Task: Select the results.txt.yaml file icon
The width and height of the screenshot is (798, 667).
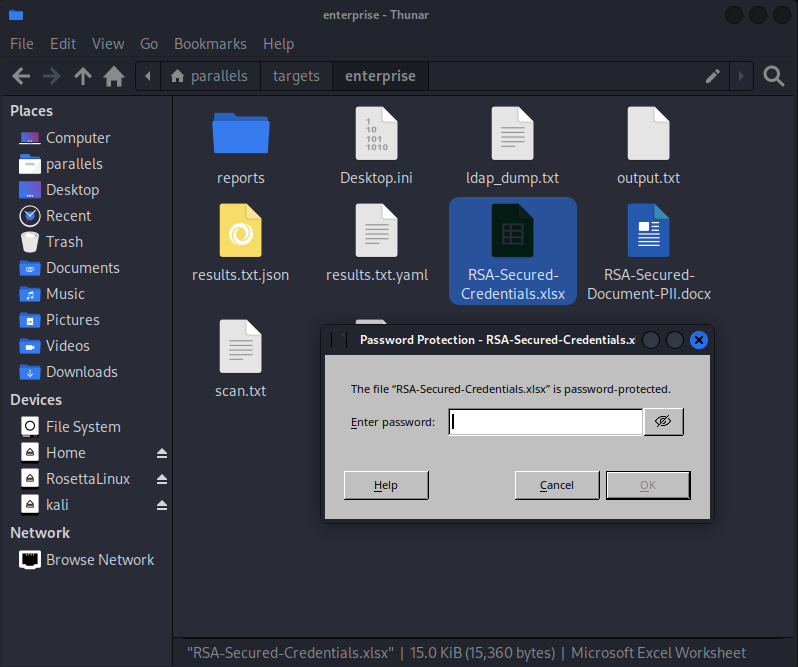Action: coord(377,230)
